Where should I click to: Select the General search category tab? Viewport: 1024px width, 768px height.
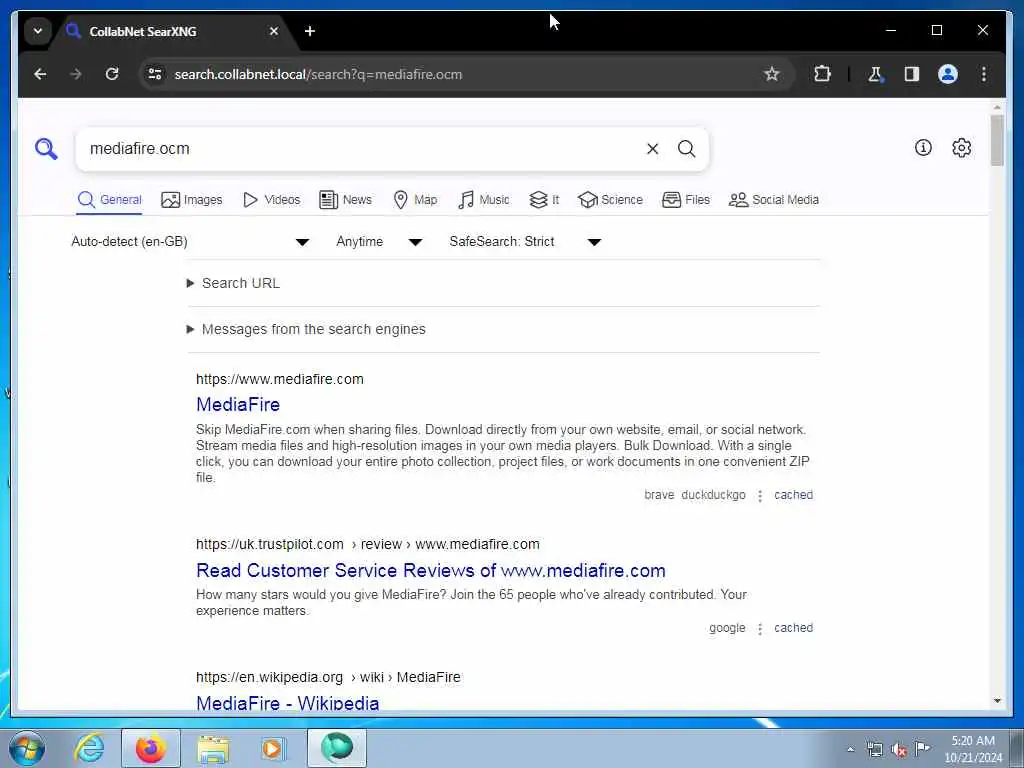pyautogui.click(x=110, y=200)
